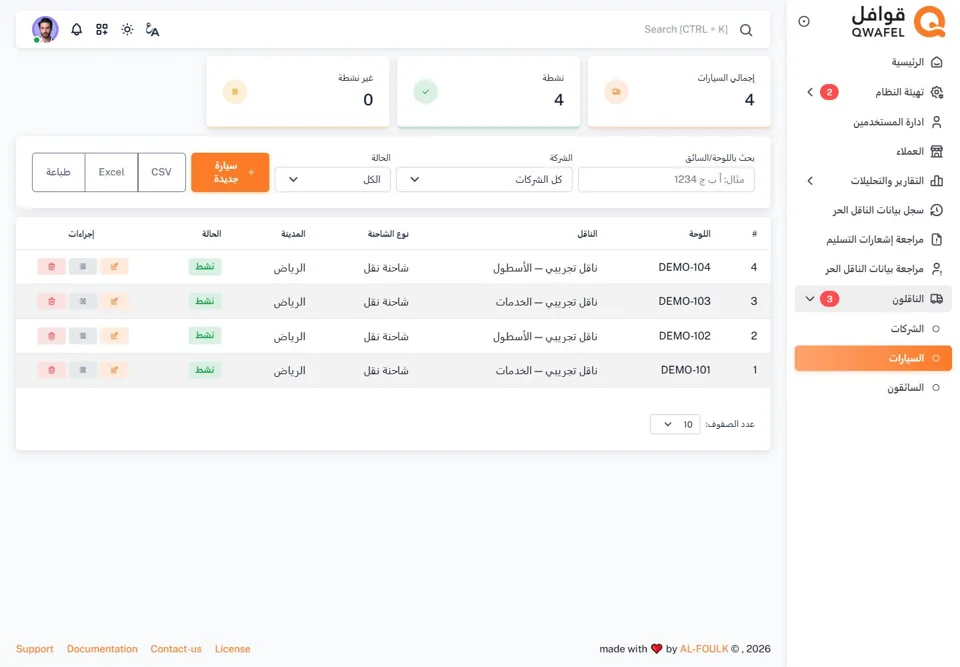The image size is (960, 667).
Task: Go to الرئيسية in the sidebar
Action: (x=874, y=62)
